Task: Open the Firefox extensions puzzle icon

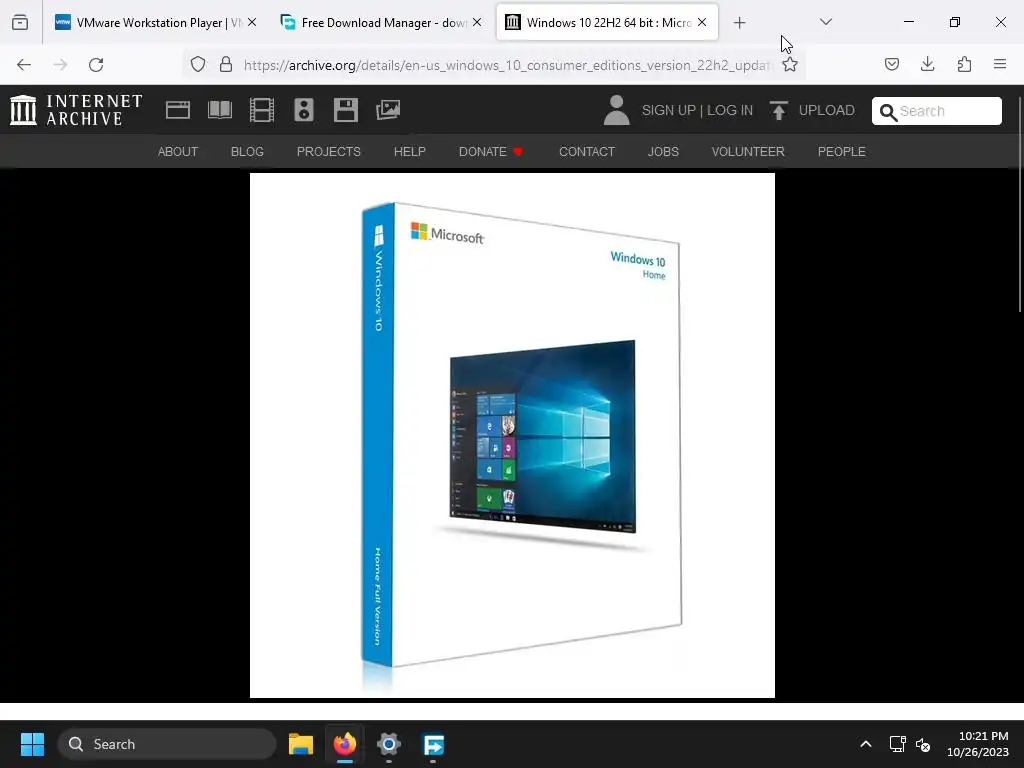Action: click(x=964, y=65)
